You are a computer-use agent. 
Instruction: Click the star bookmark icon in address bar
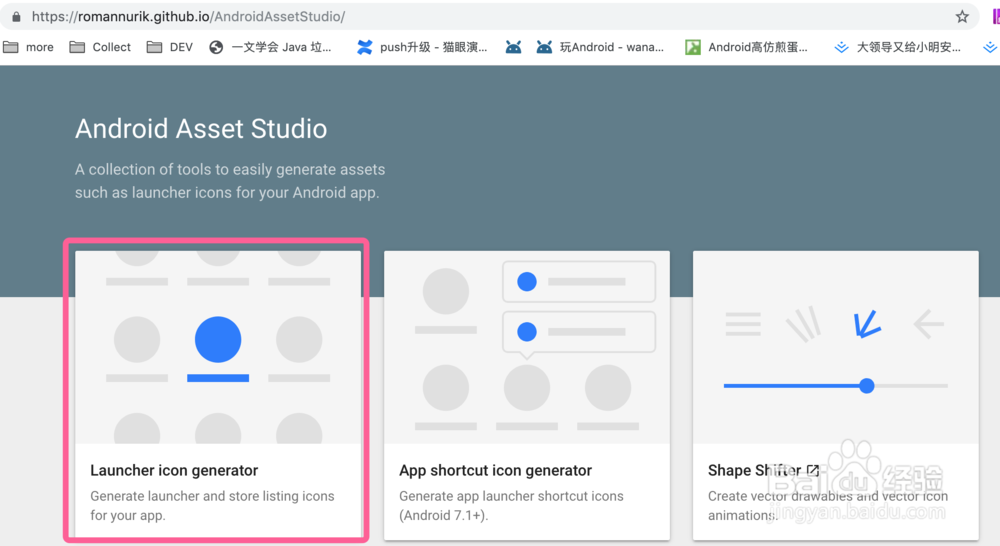pos(962,17)
